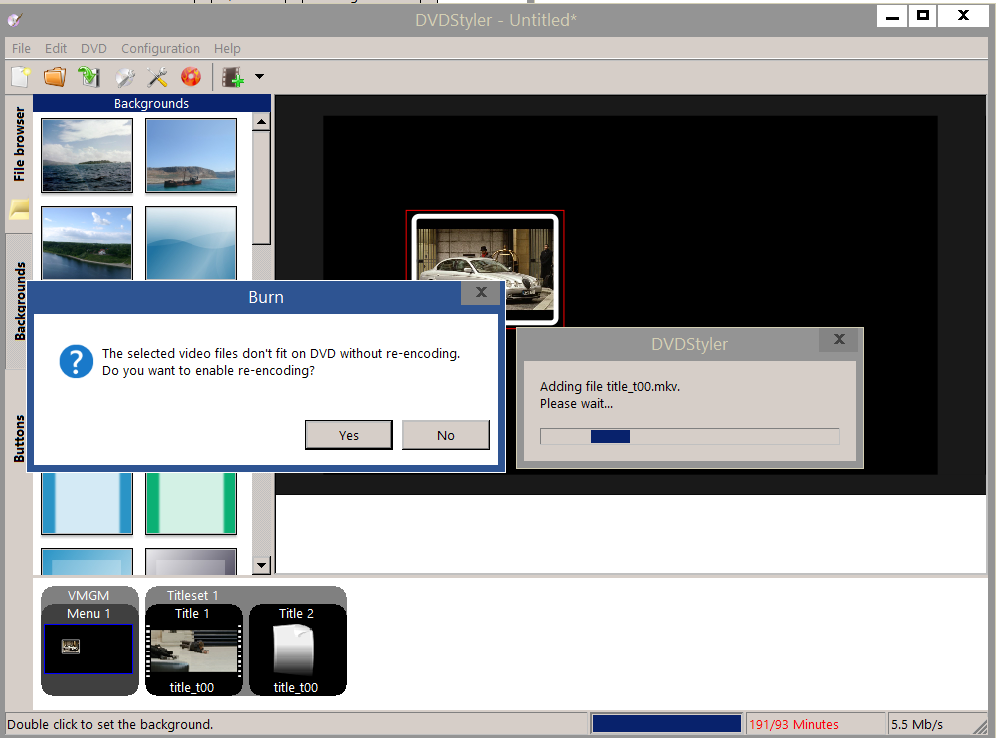Open the Configuration menu
This screenshot has height=738, width=997.
(160, 49)
